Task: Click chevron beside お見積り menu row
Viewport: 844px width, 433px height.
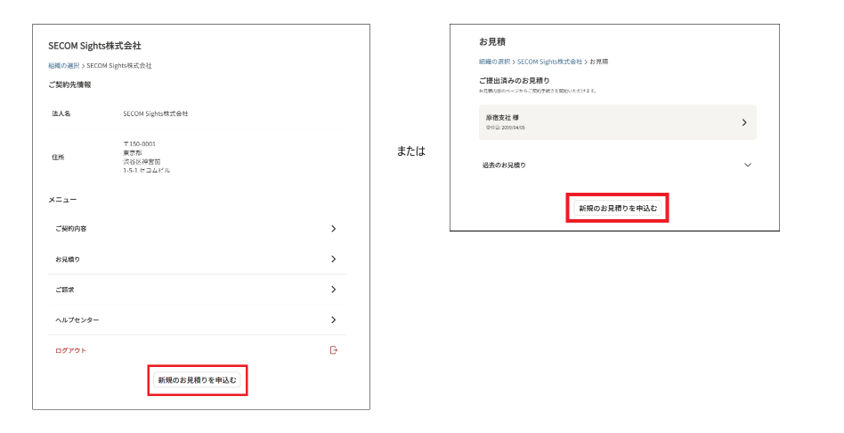Action: [333, 259]
